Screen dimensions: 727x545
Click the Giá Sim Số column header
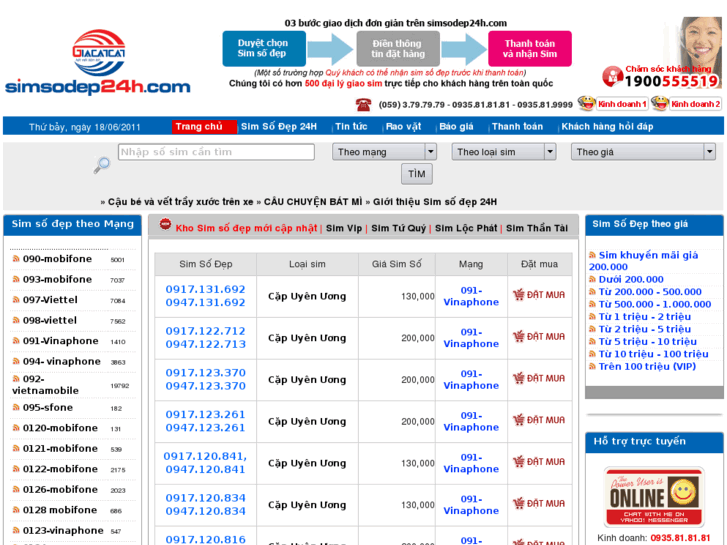396,264
